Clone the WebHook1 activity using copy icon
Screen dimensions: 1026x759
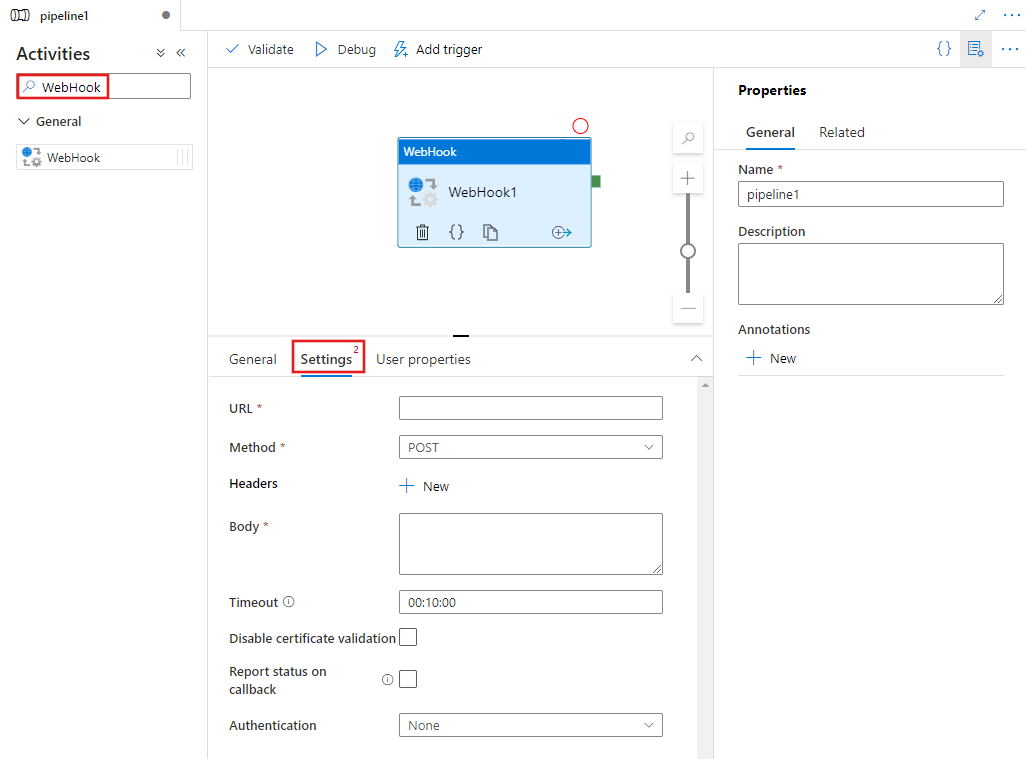point(491,231)
